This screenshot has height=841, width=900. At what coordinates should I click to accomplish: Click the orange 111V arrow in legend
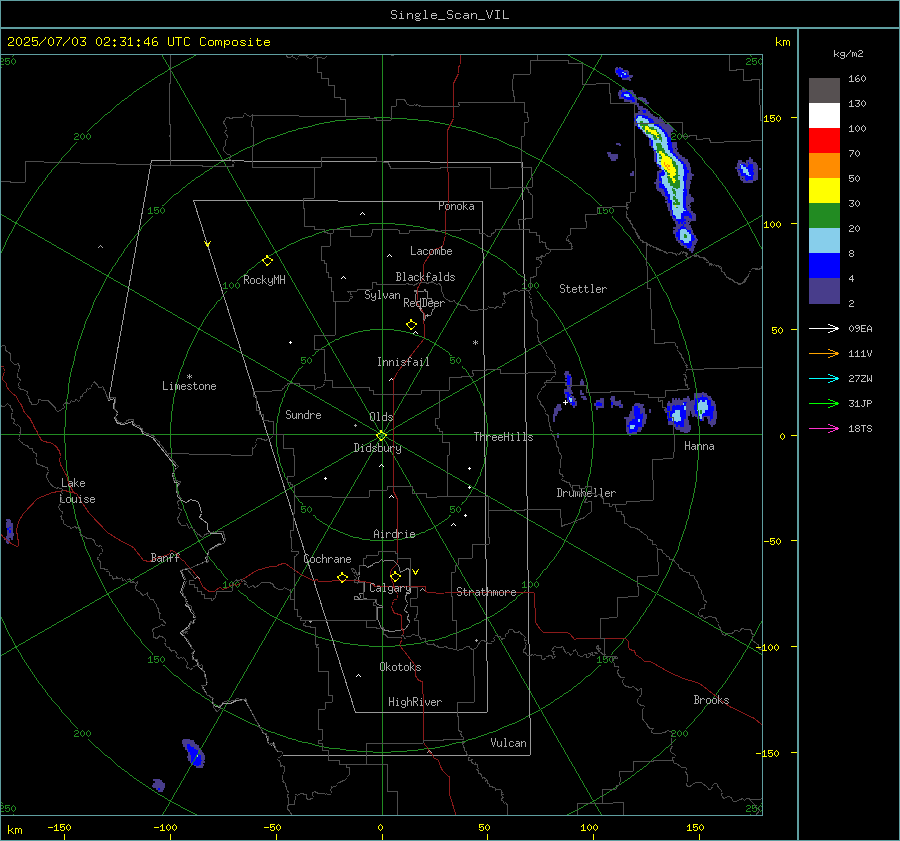click(x=824, y=354)
